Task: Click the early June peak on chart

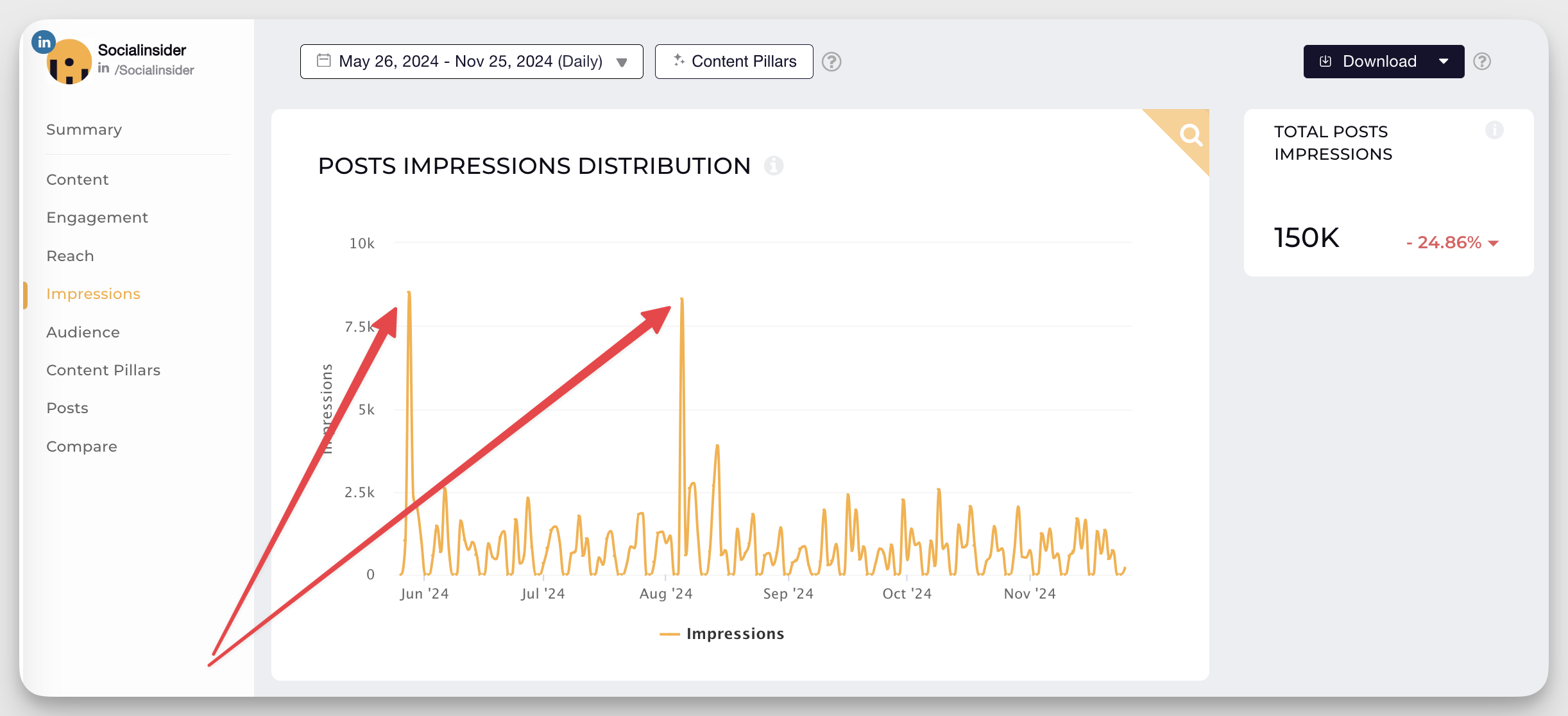Action: (x=409, y=293)
